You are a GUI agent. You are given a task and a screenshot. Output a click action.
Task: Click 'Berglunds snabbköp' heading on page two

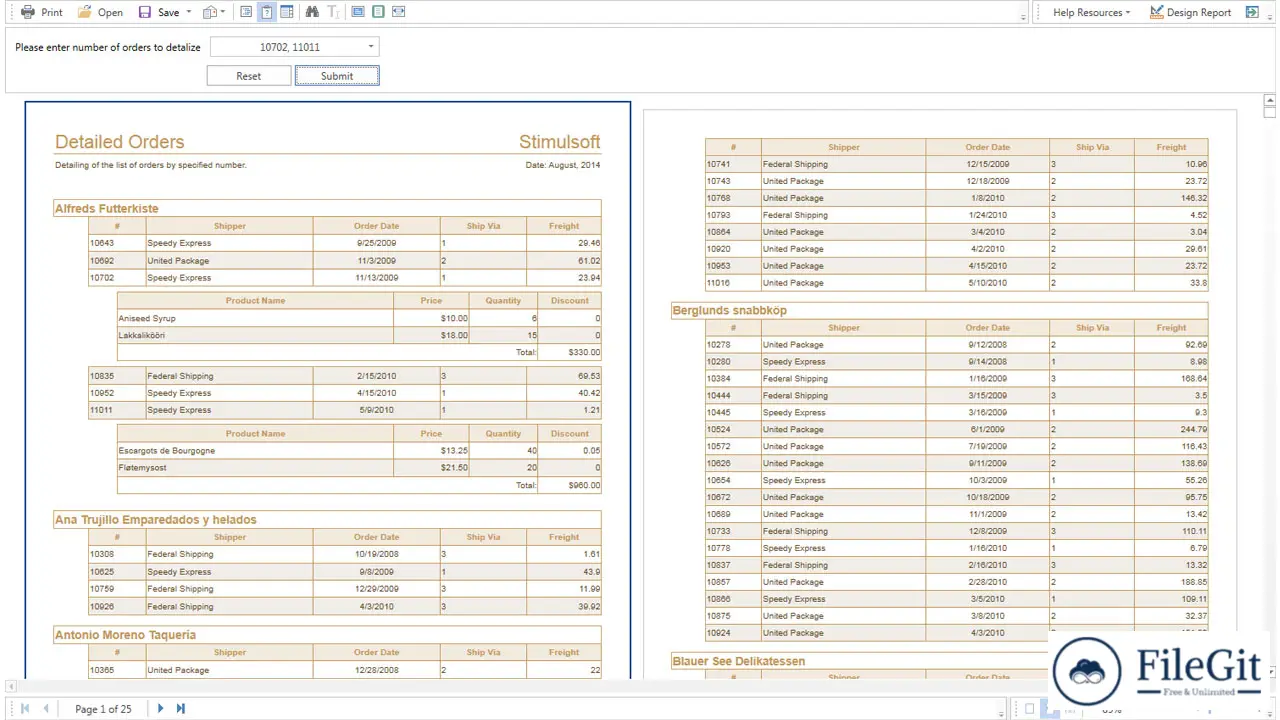pyautogui.click(x=729, y=311)
